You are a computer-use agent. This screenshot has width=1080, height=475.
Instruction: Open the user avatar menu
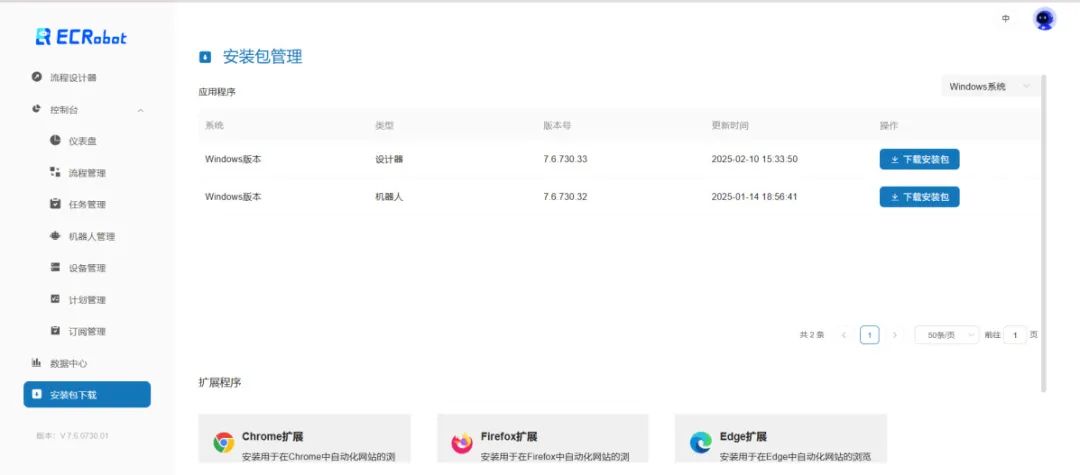click(x=1044, y=19)
